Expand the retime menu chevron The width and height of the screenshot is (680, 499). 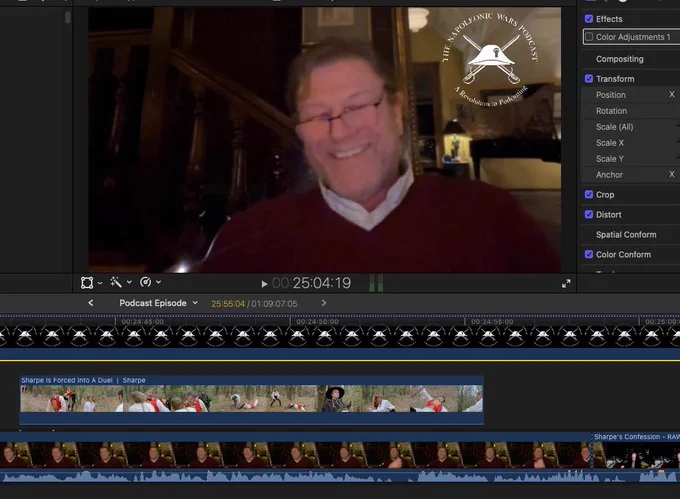(x=159, y=282)
